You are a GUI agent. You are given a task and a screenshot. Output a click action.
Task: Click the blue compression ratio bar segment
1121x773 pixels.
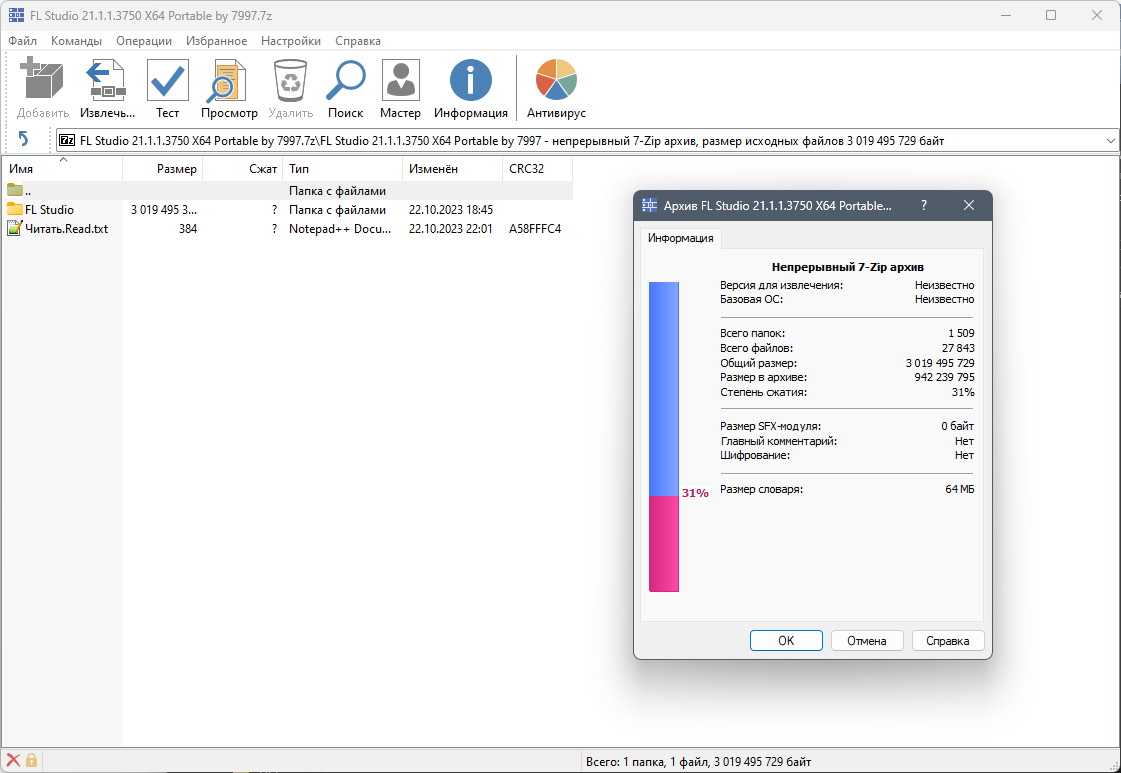coord(663,388)
